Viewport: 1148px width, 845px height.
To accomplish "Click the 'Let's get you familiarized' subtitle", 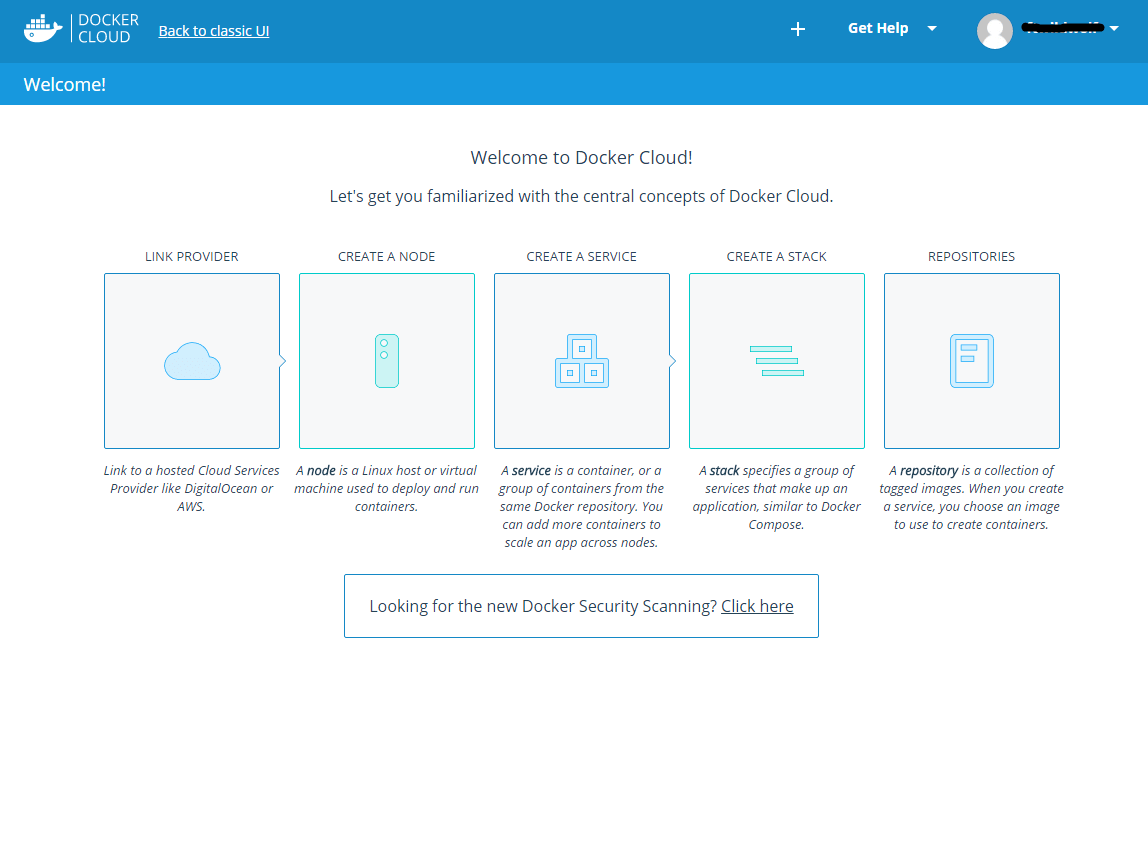I will [581, 196].
